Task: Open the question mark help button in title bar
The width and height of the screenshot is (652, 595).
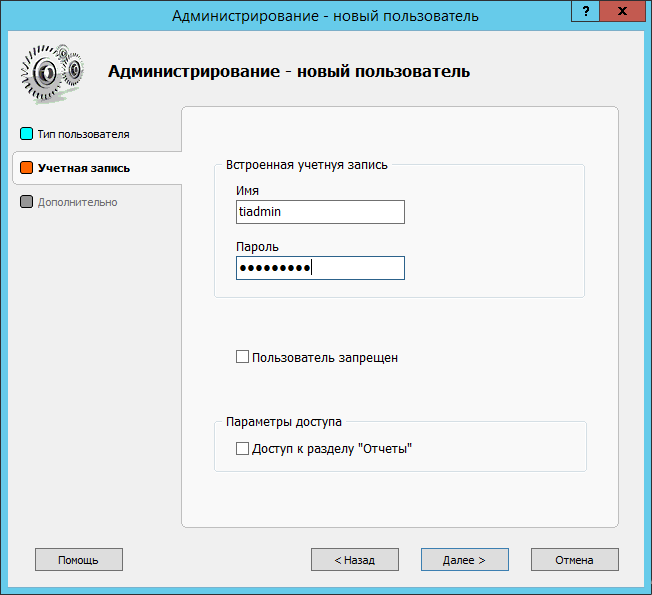Action: click(585, 11)
